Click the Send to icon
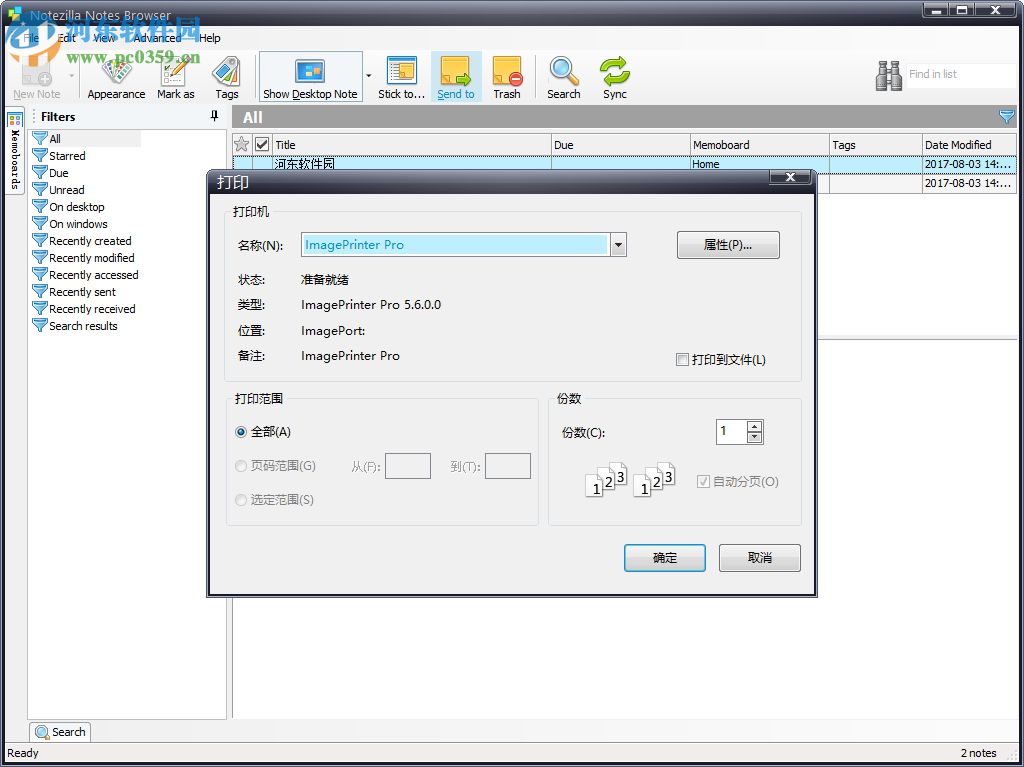 point(456,75)
